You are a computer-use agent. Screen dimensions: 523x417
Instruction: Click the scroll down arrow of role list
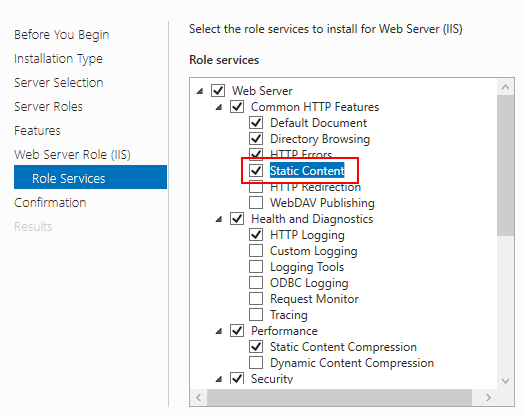tap(505, 381)
